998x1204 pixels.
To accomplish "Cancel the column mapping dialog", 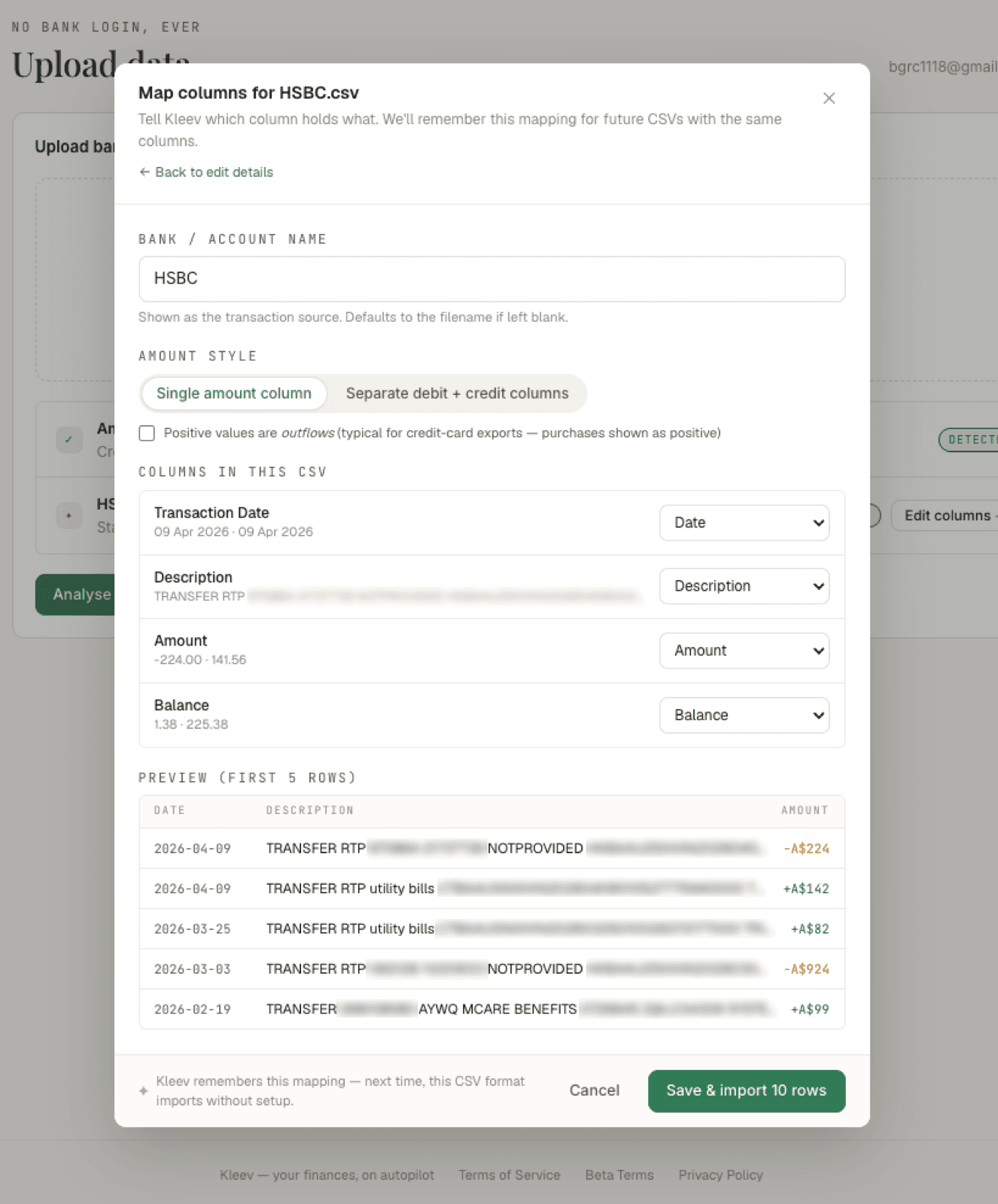I will [594, 1090].
